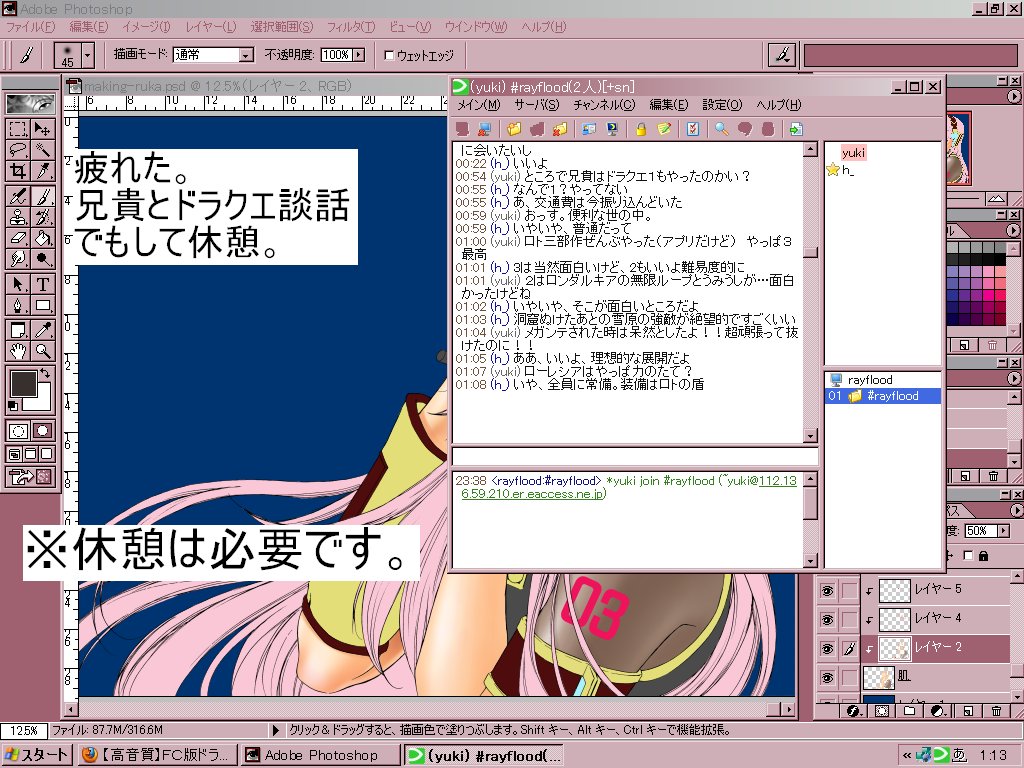Open Photoshop レイヤー menu
Viewport: 1024px width, 768px height.
[x=210, y=27]
